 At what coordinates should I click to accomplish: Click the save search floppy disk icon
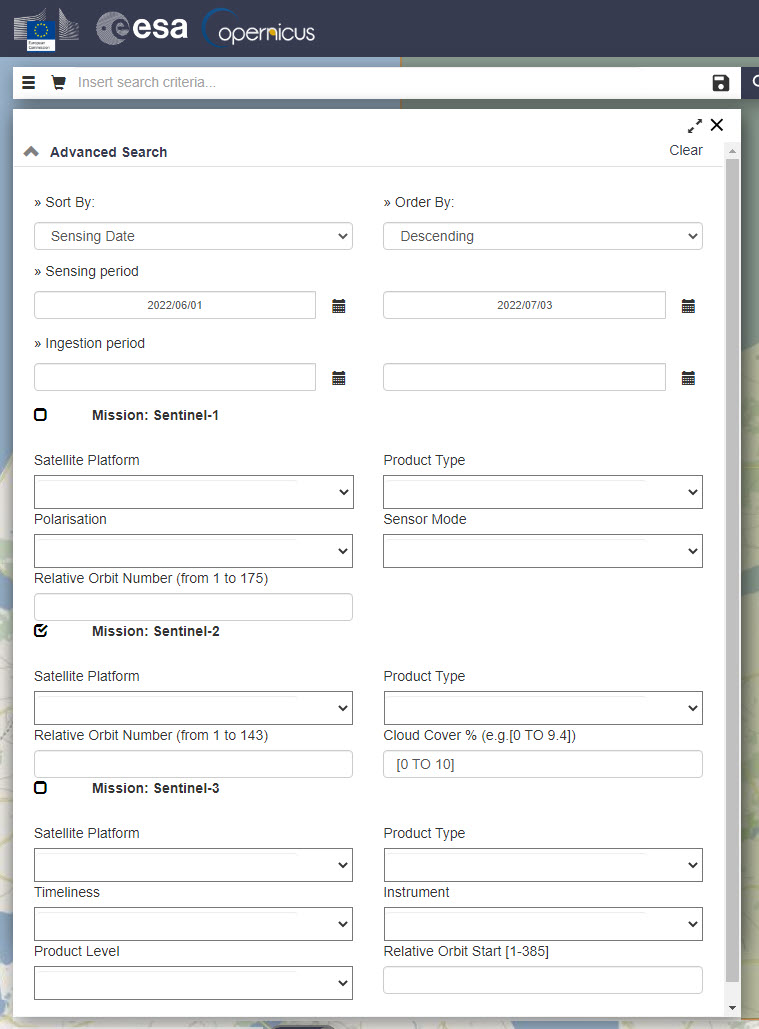pos(721,83)
